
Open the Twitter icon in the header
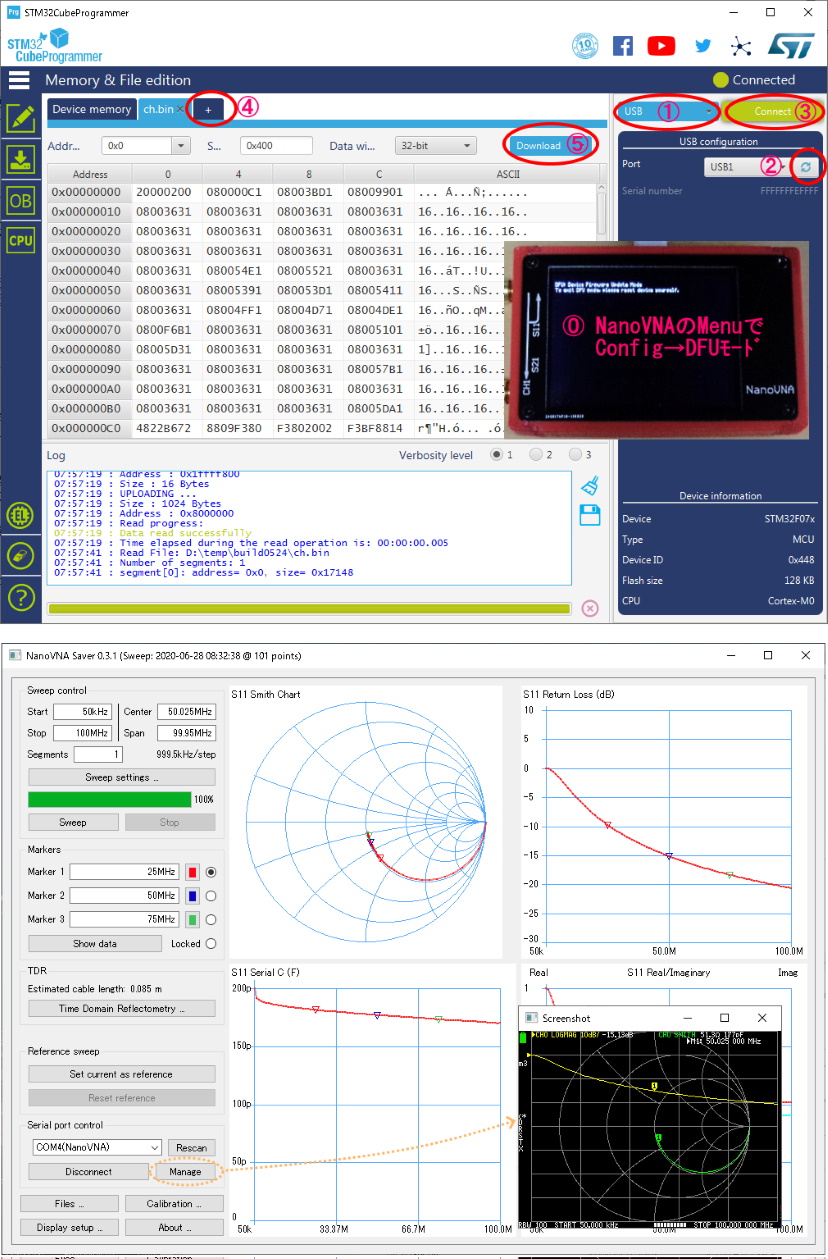click(703, 46)
